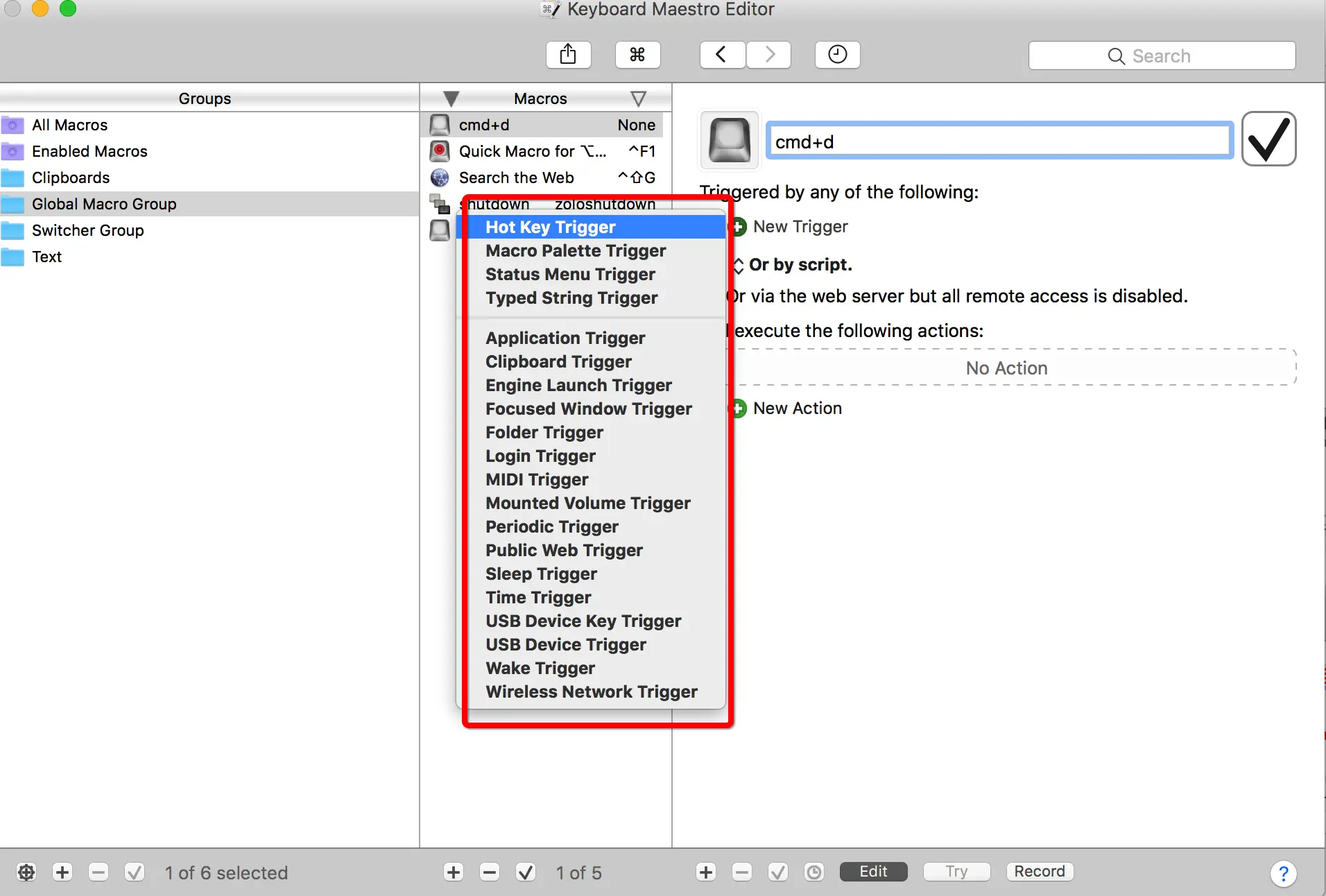Select the Switcher Group row
Screen dimensions: 1326x896
[209, 230]
